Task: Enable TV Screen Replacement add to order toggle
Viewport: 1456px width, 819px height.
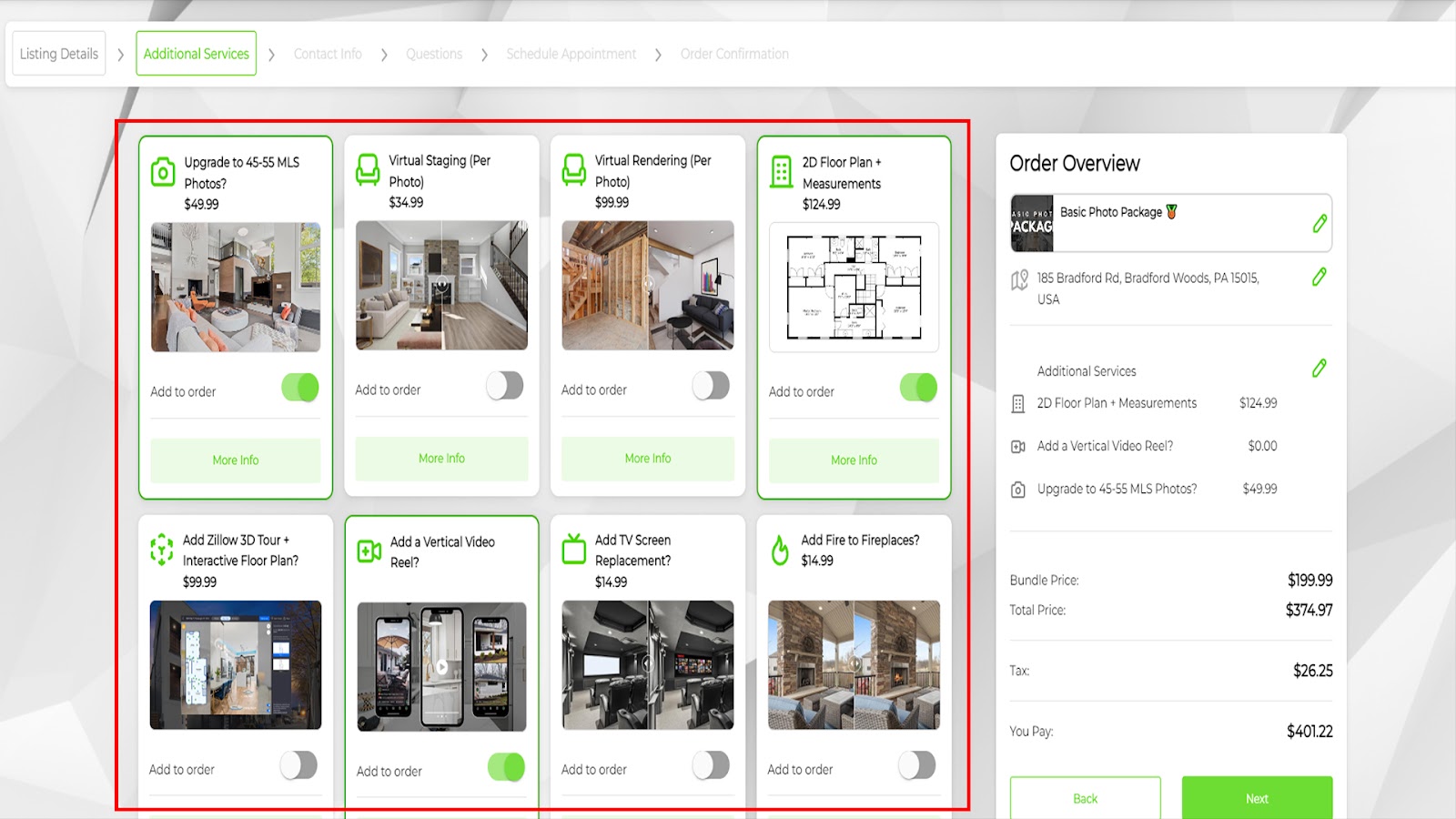Action: (x=711, y=765)
